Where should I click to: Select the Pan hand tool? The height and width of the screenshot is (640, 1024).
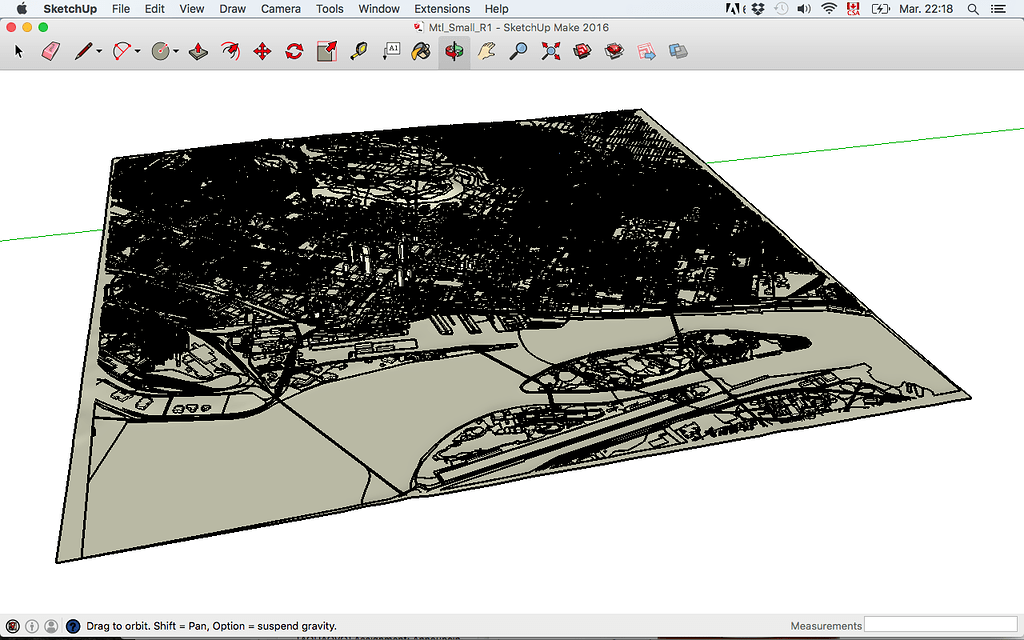coord(486,51)
